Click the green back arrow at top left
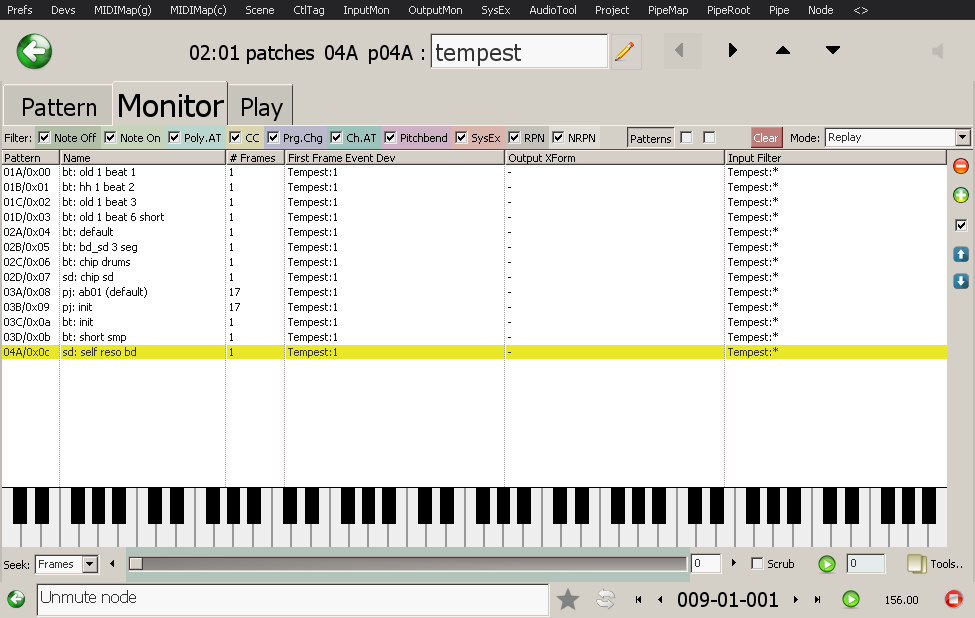 34,51
